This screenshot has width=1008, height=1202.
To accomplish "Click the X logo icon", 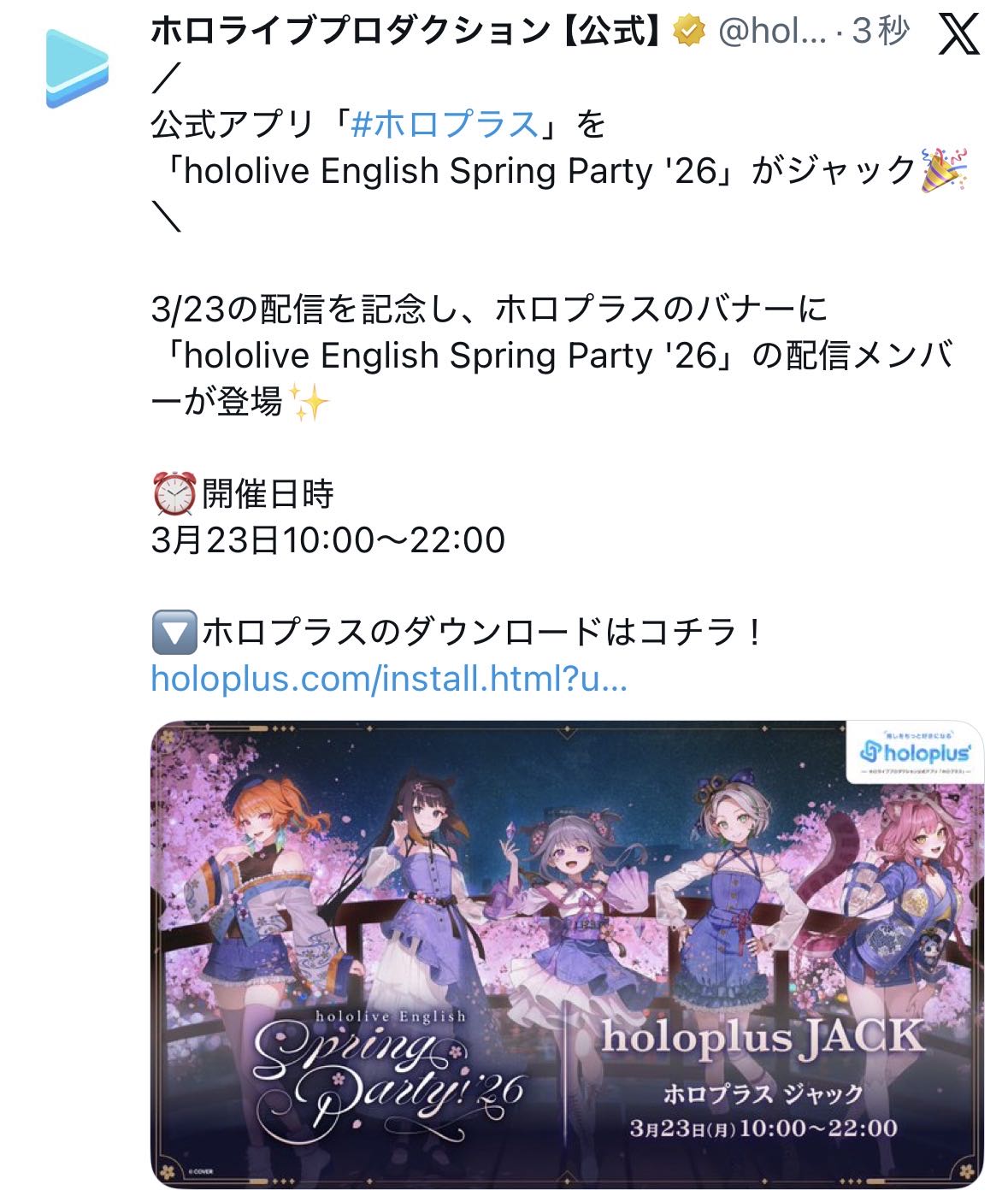I will (958, 34).
